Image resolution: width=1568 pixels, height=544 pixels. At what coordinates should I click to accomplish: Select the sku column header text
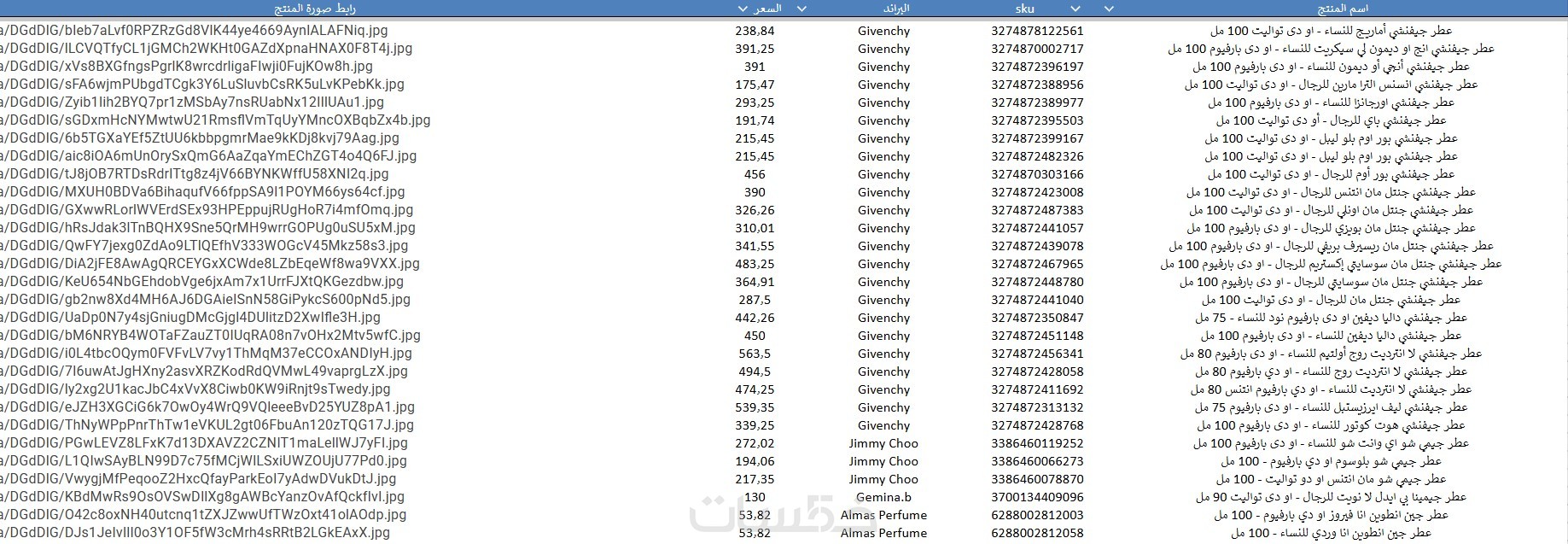pos(1025,9)
